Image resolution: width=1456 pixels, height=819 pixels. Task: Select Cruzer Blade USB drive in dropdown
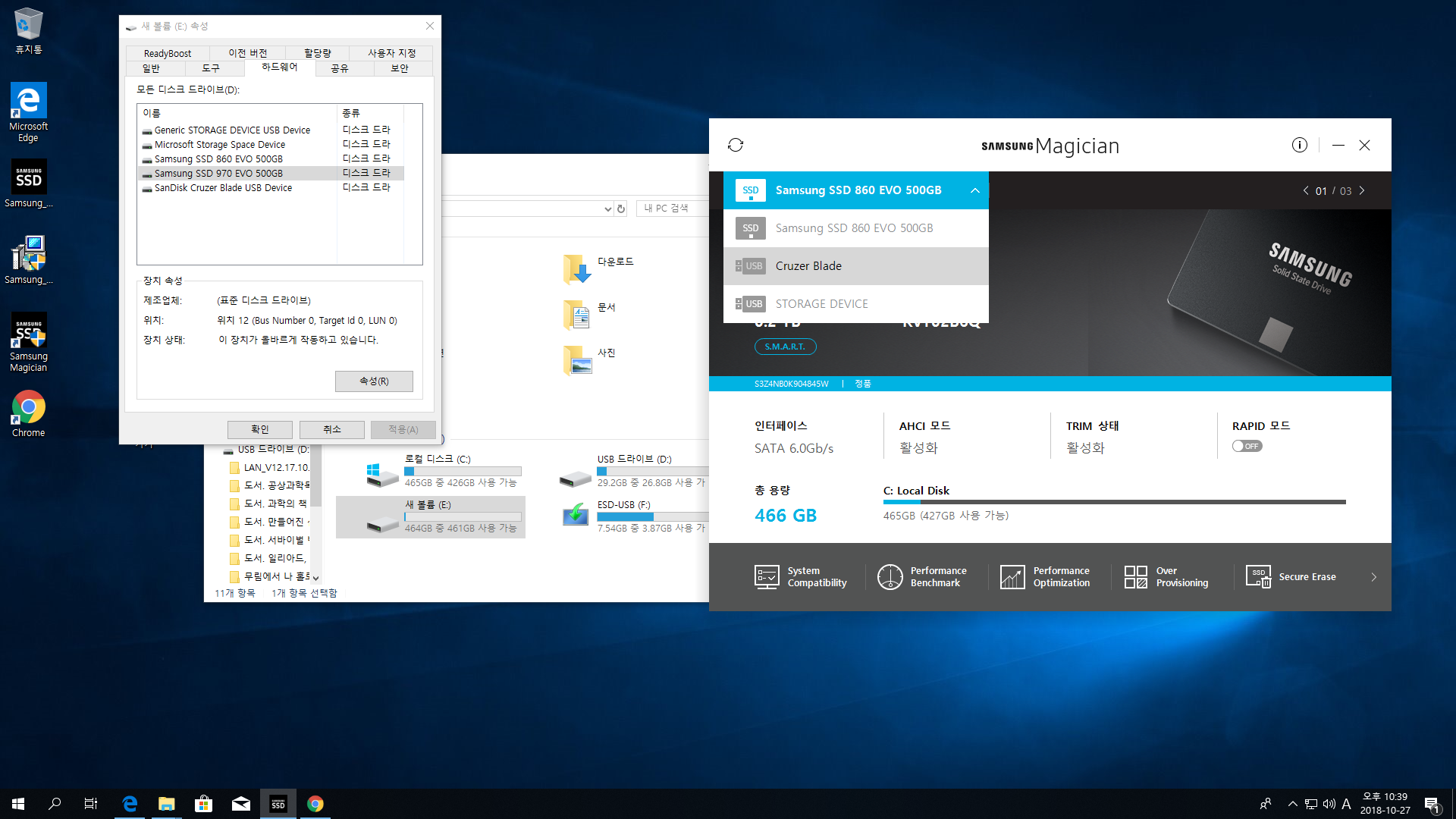coord(856,266)
